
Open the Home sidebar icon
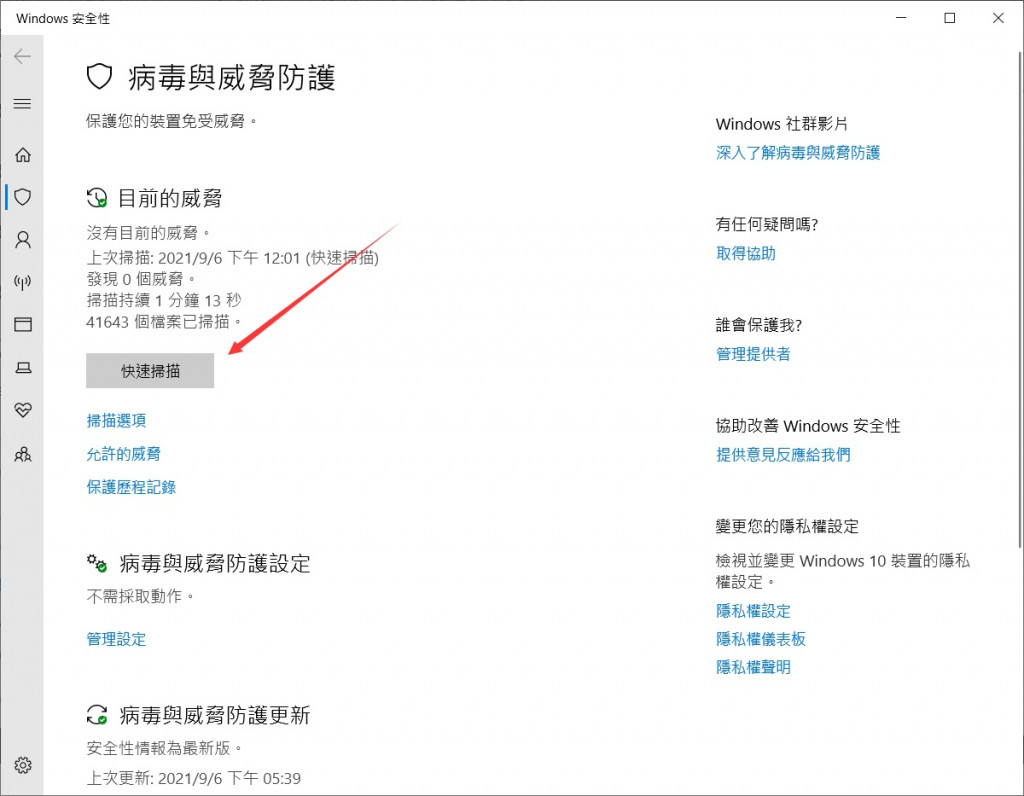point(23,155)
